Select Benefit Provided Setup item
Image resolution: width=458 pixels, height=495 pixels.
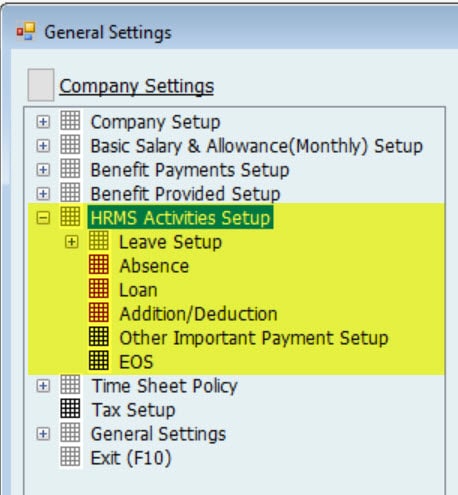(185, 194)
